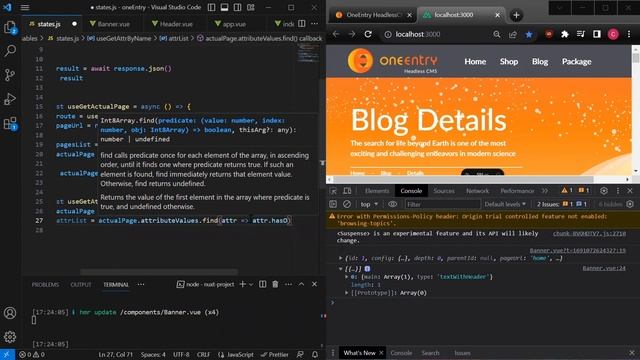Toggle device toolbar in DevTools
640x360 pixels.
[347, 191]
